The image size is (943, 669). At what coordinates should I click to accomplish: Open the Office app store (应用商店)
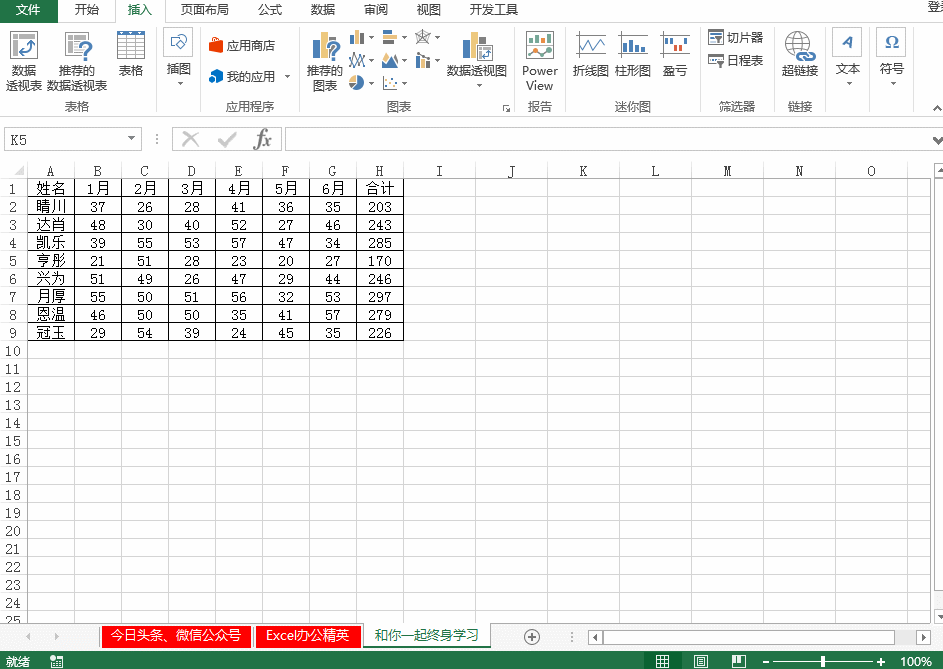(242, 46)
